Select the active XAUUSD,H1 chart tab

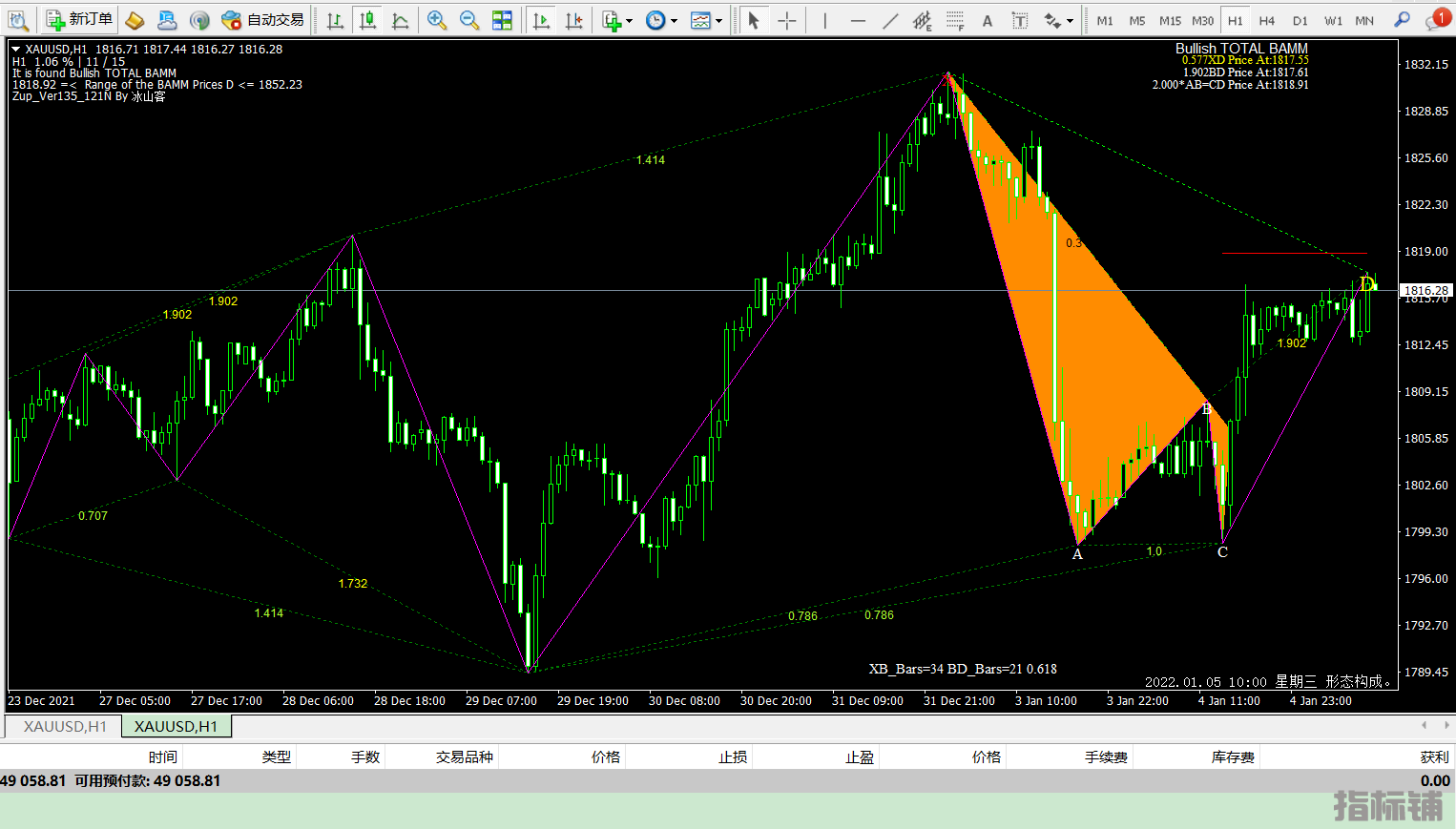[x=177, y=726]
